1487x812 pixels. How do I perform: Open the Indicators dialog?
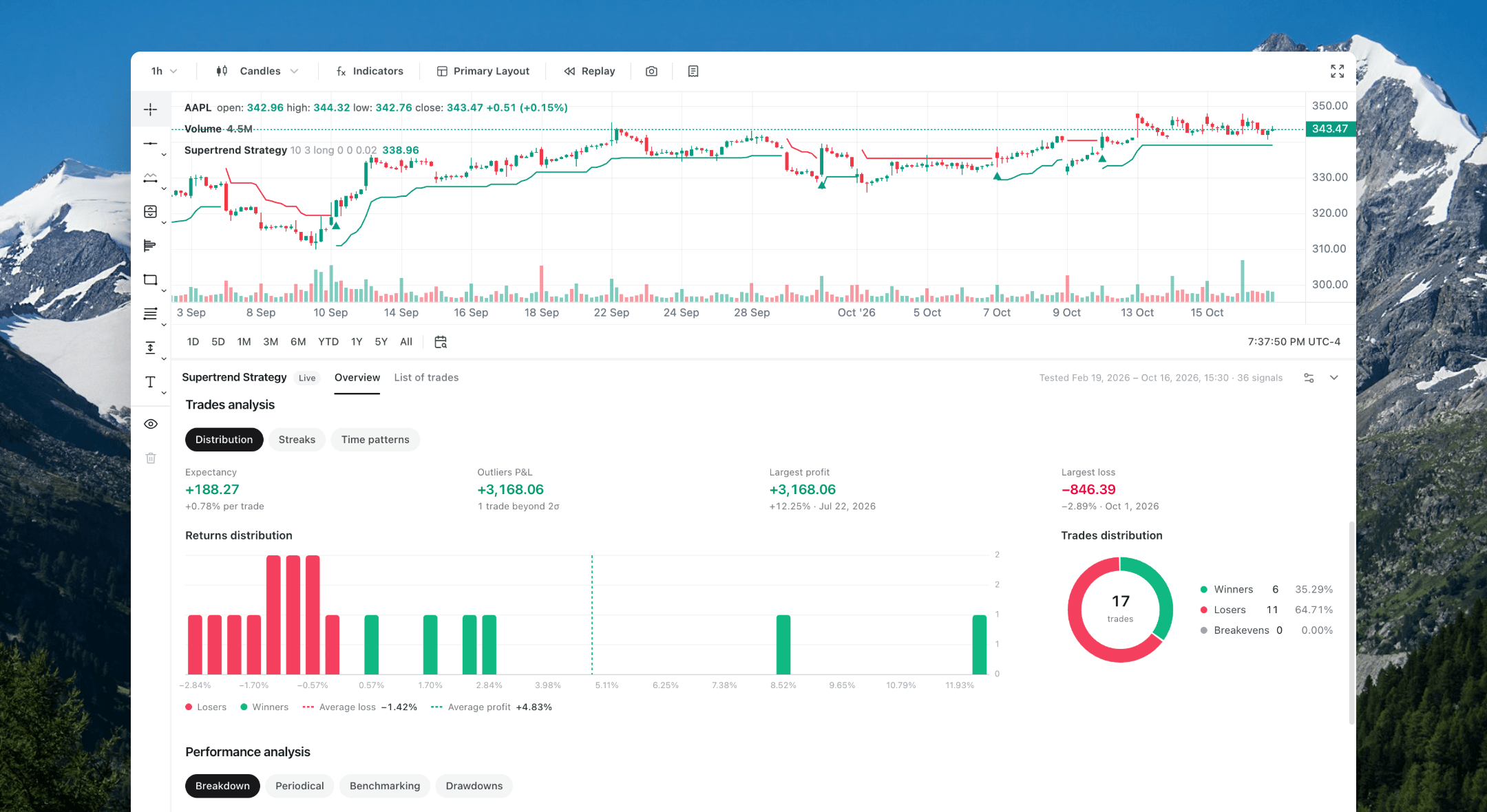click(x=370, y=71)
